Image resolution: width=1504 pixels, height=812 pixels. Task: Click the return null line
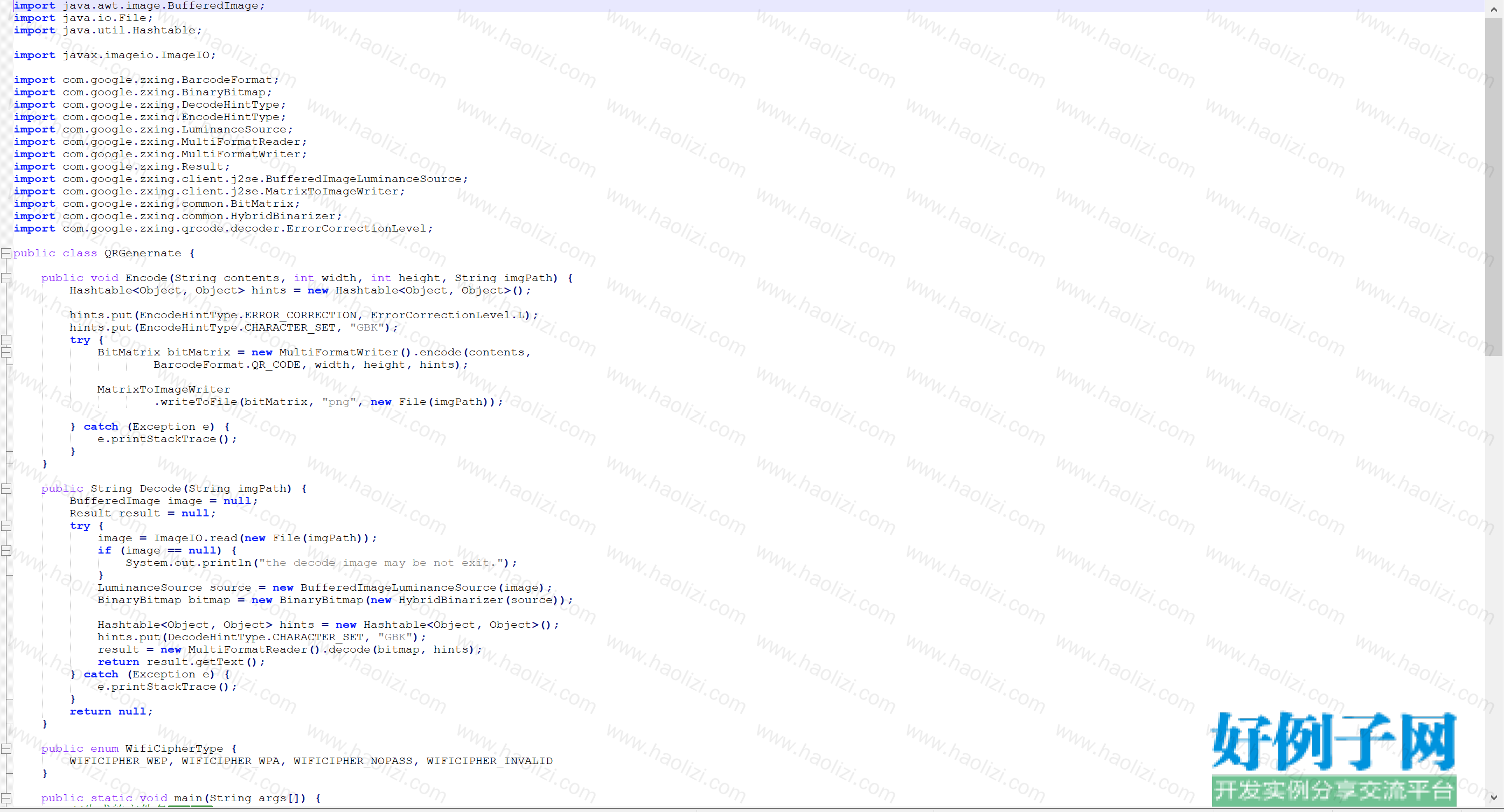[x=111, y=712]
